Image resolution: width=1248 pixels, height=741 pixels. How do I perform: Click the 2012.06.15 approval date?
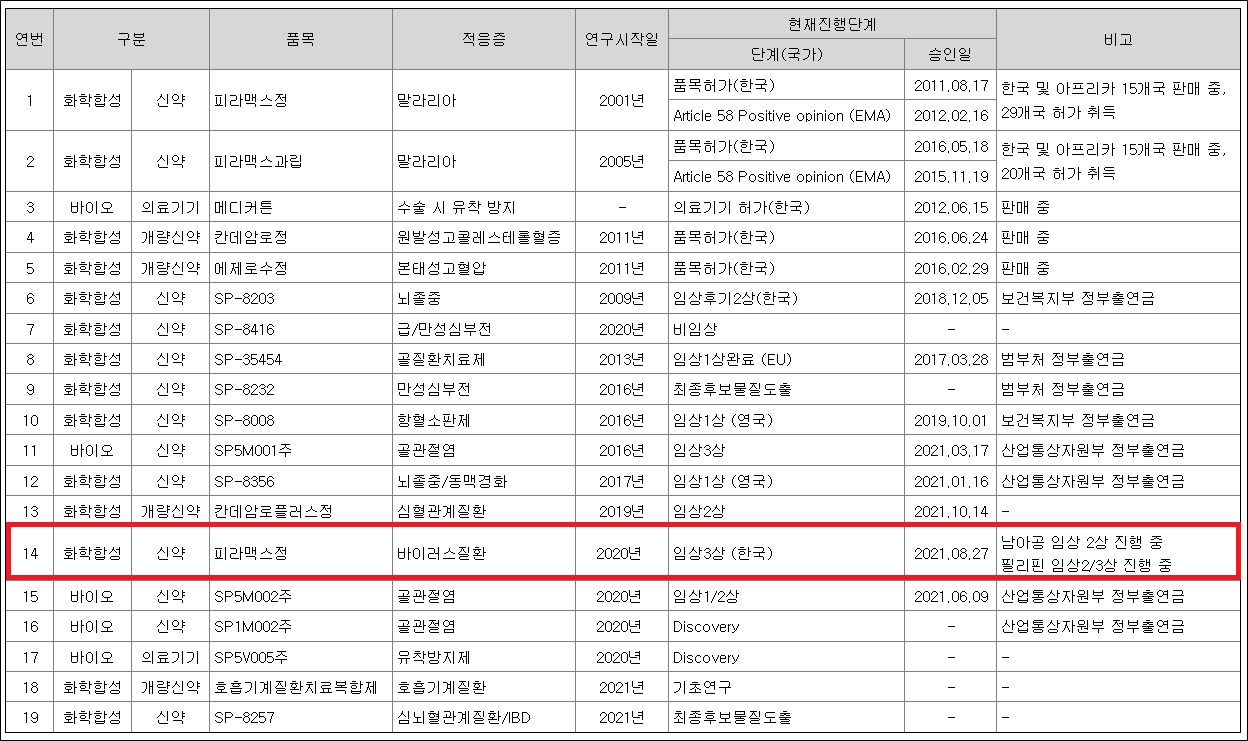click(x=951, y=208)
